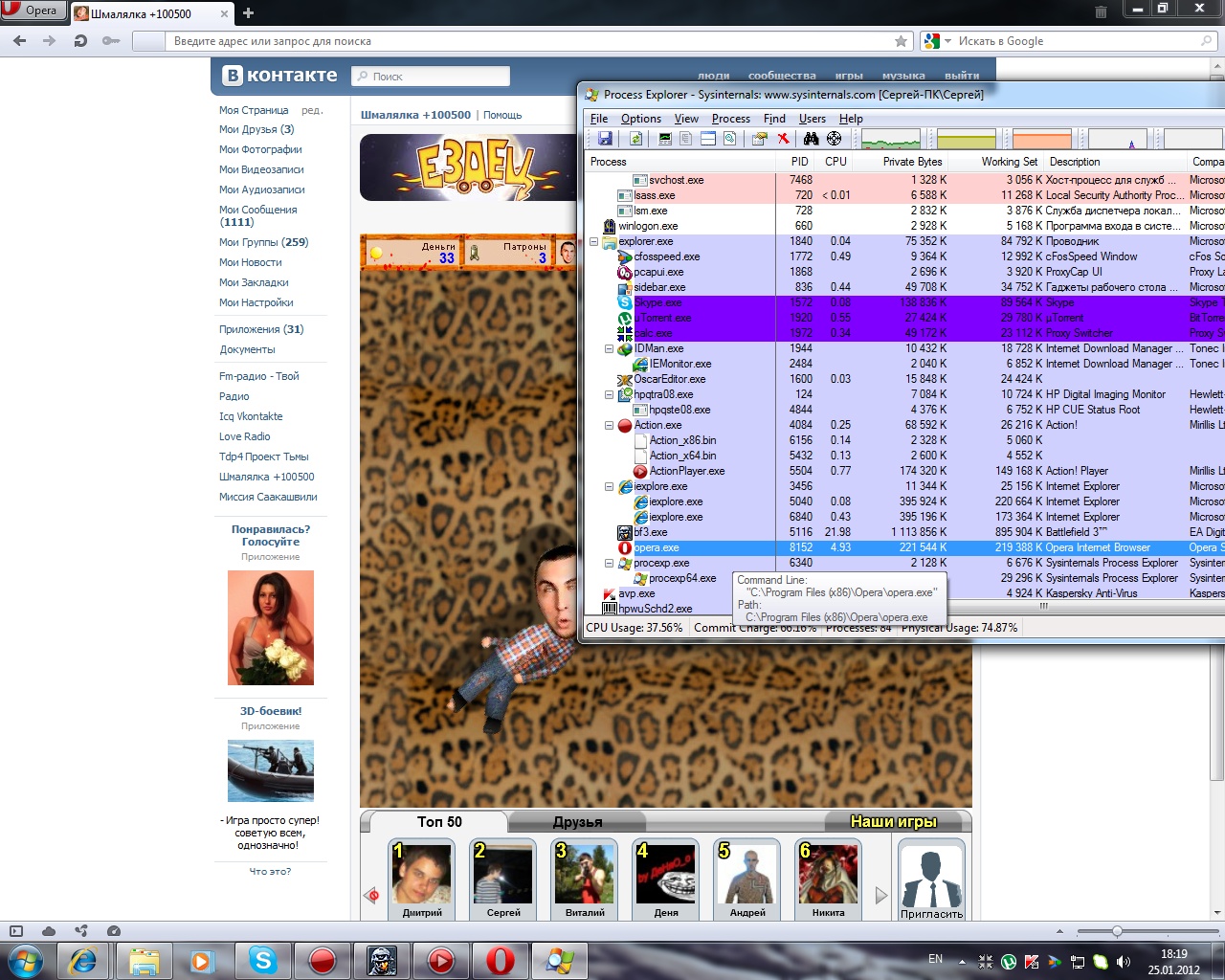Click the Properties toolbar icon
The width and height of the screenshot is (1225, 980).
click(x=759, y=140)
